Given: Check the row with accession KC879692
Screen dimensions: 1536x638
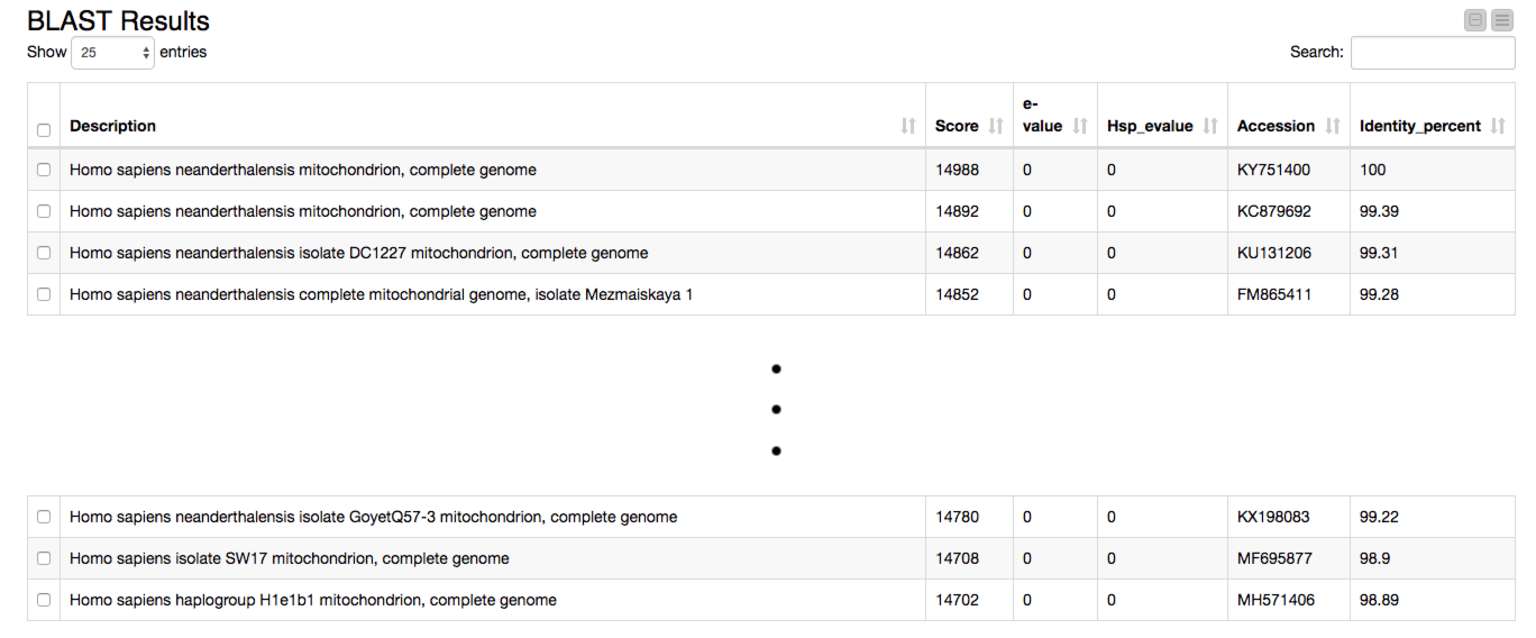Looking at the screenshot, I should click(x=43, y=211).
